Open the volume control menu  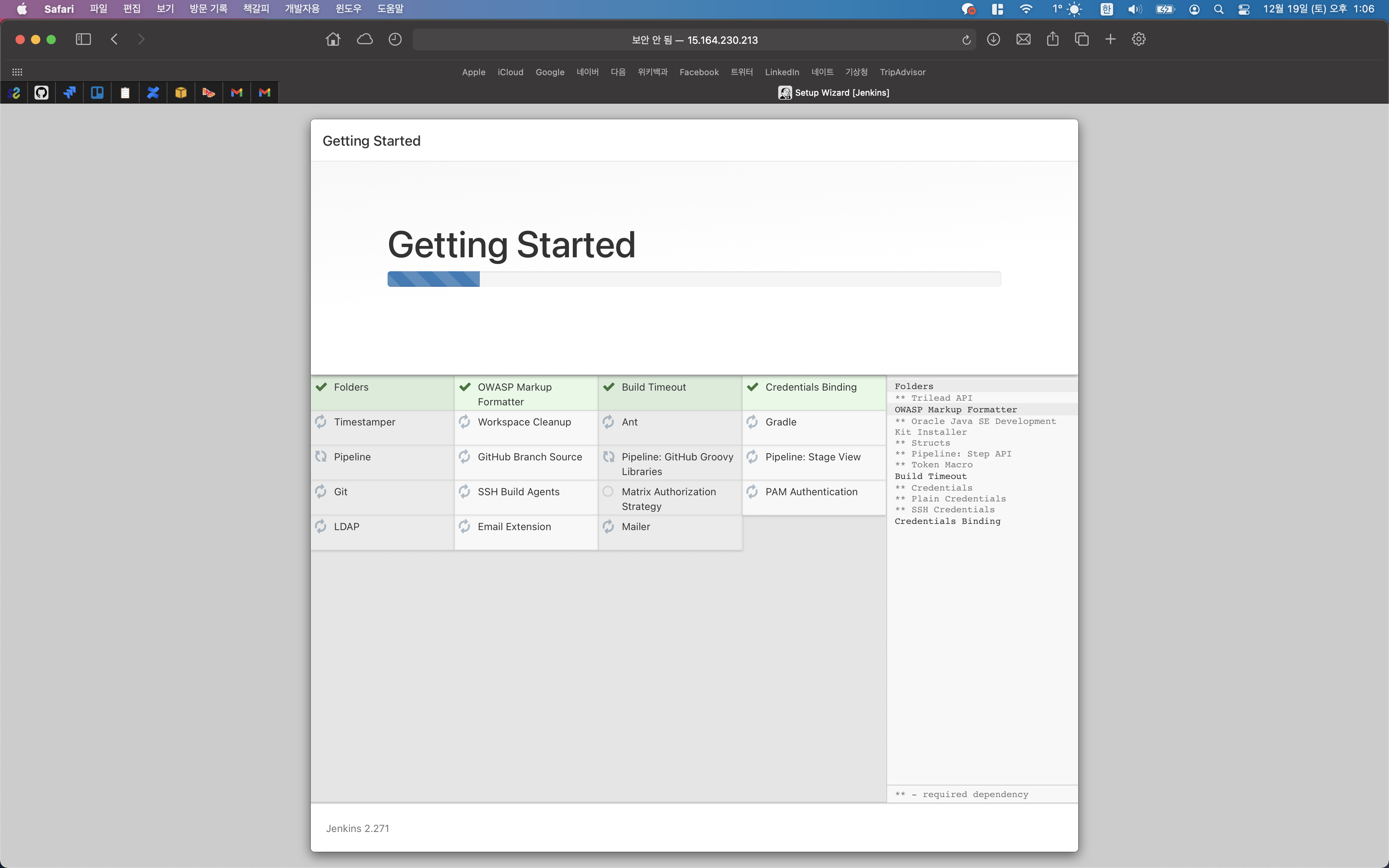pyautogui.click(x=1134, y=9)
